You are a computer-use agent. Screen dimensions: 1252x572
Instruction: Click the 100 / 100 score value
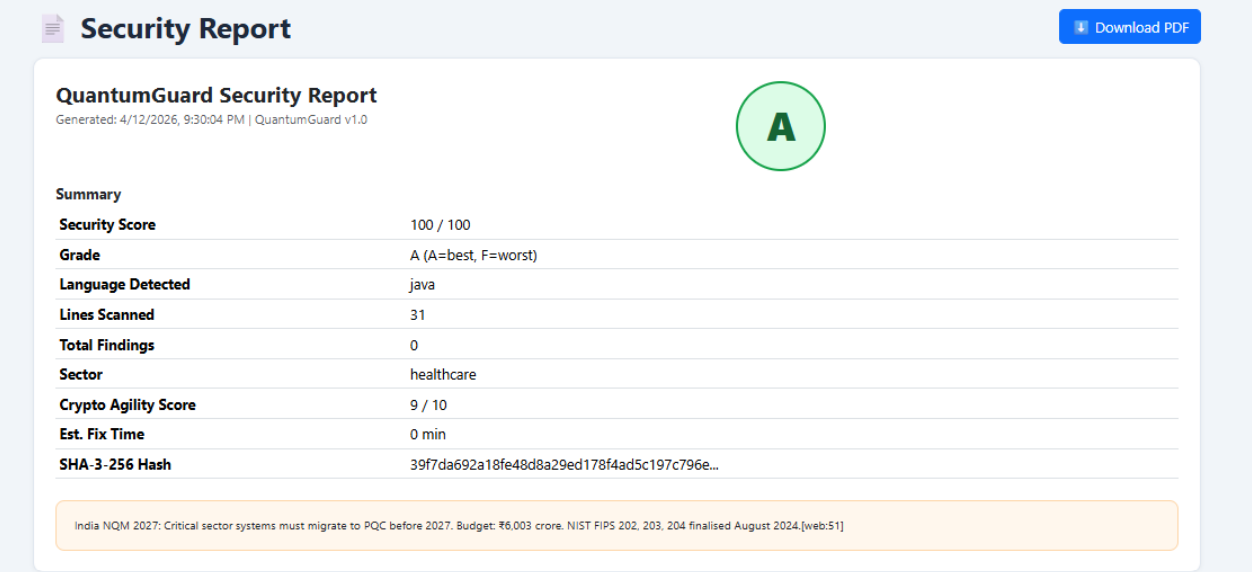point(440,225)
